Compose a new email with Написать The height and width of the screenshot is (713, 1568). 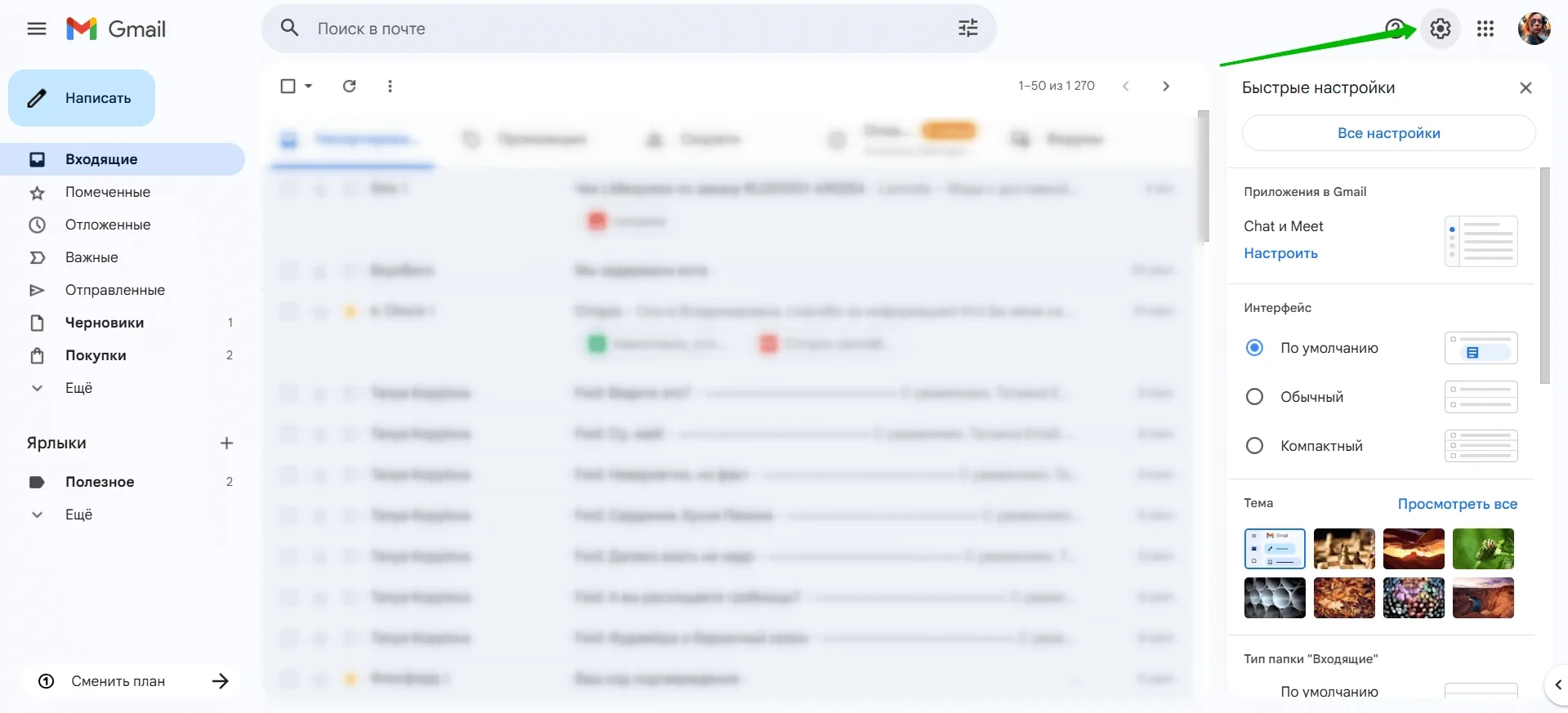[x=82, y=98]
